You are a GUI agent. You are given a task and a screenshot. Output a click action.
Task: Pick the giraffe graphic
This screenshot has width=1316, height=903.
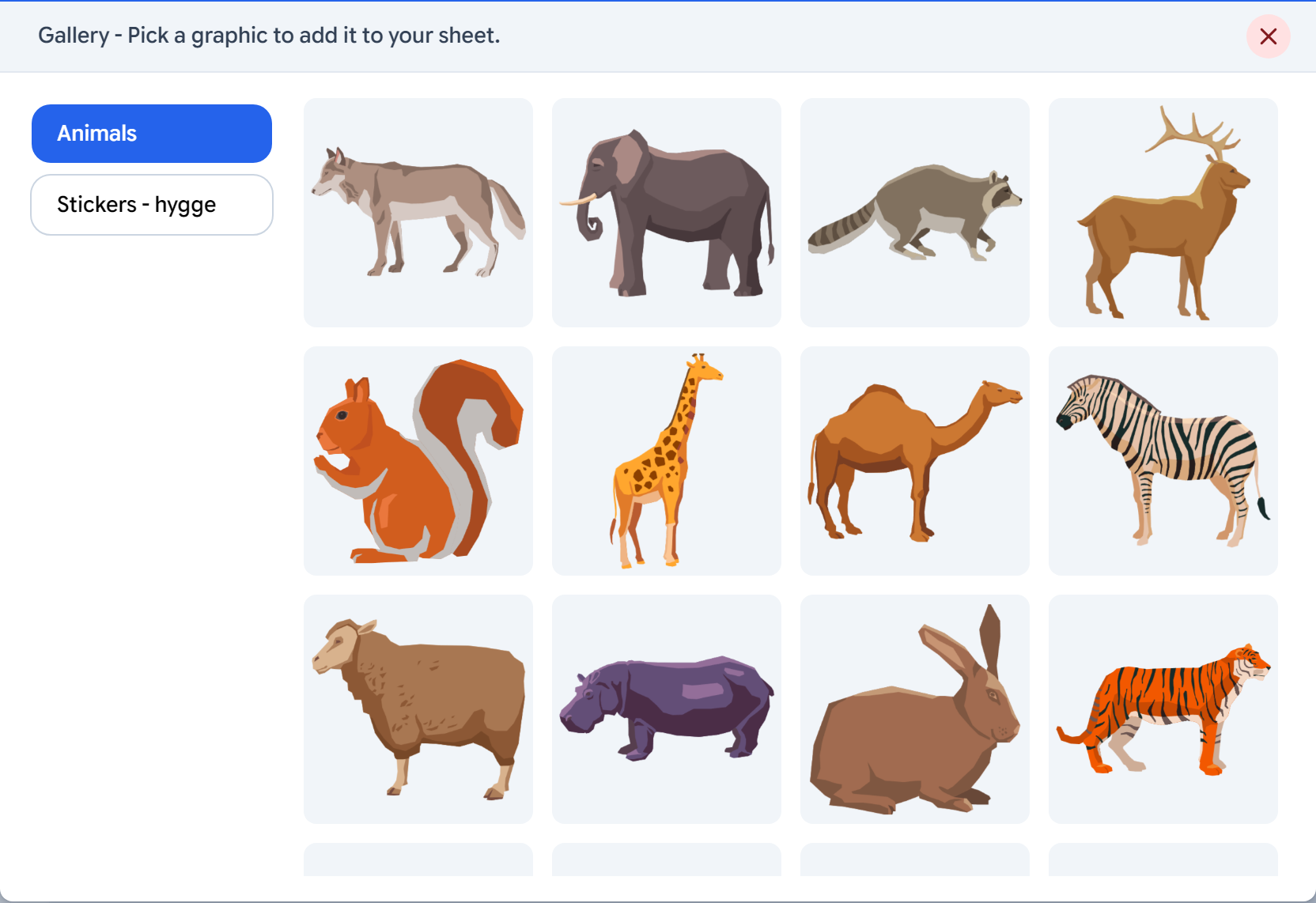pyautogui.click(x=667, y=461)
